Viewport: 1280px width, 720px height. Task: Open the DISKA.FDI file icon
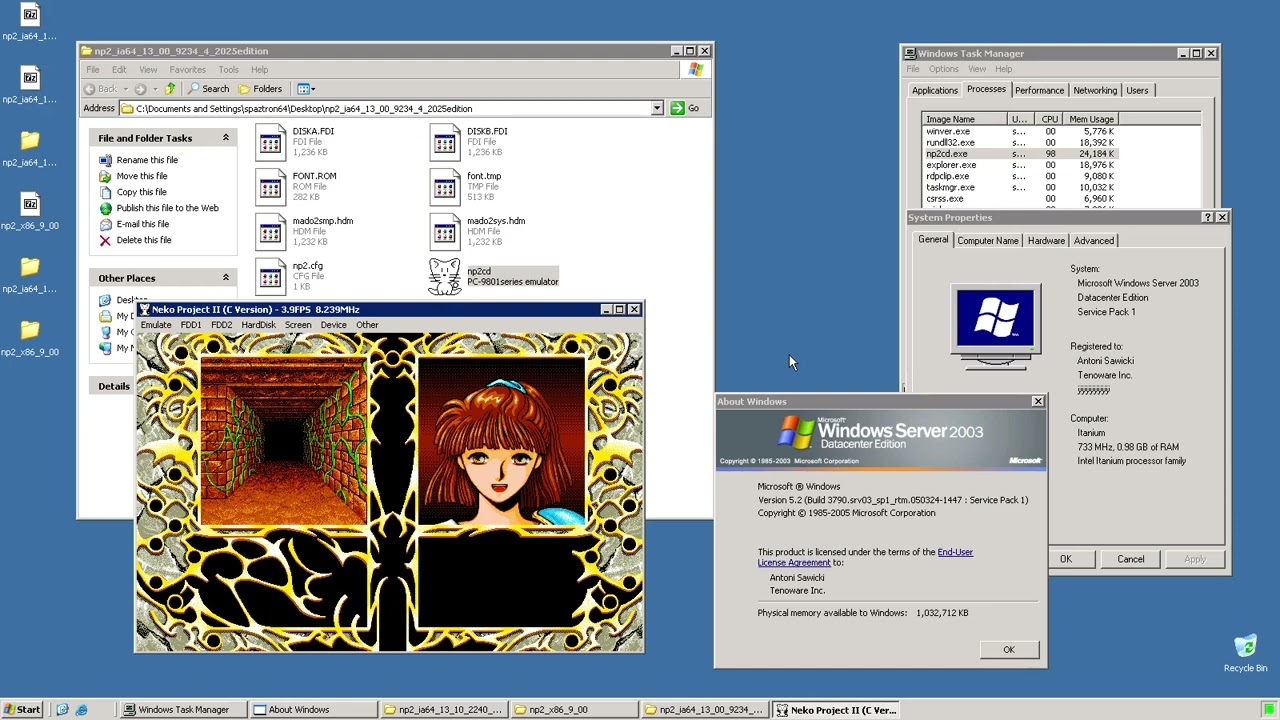point(270,142)
